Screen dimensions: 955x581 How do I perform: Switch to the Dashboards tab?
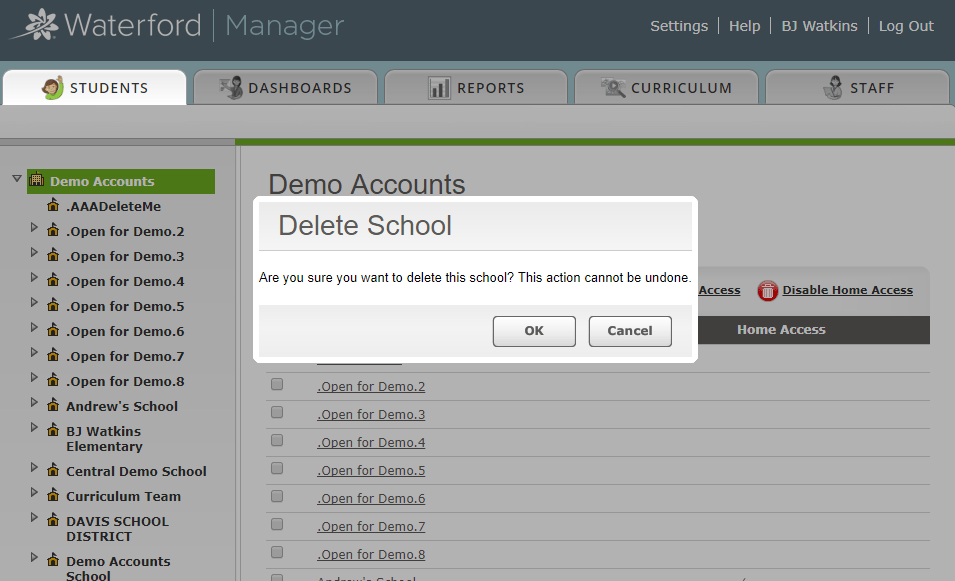pyautogui.click(x=286, y=88)
